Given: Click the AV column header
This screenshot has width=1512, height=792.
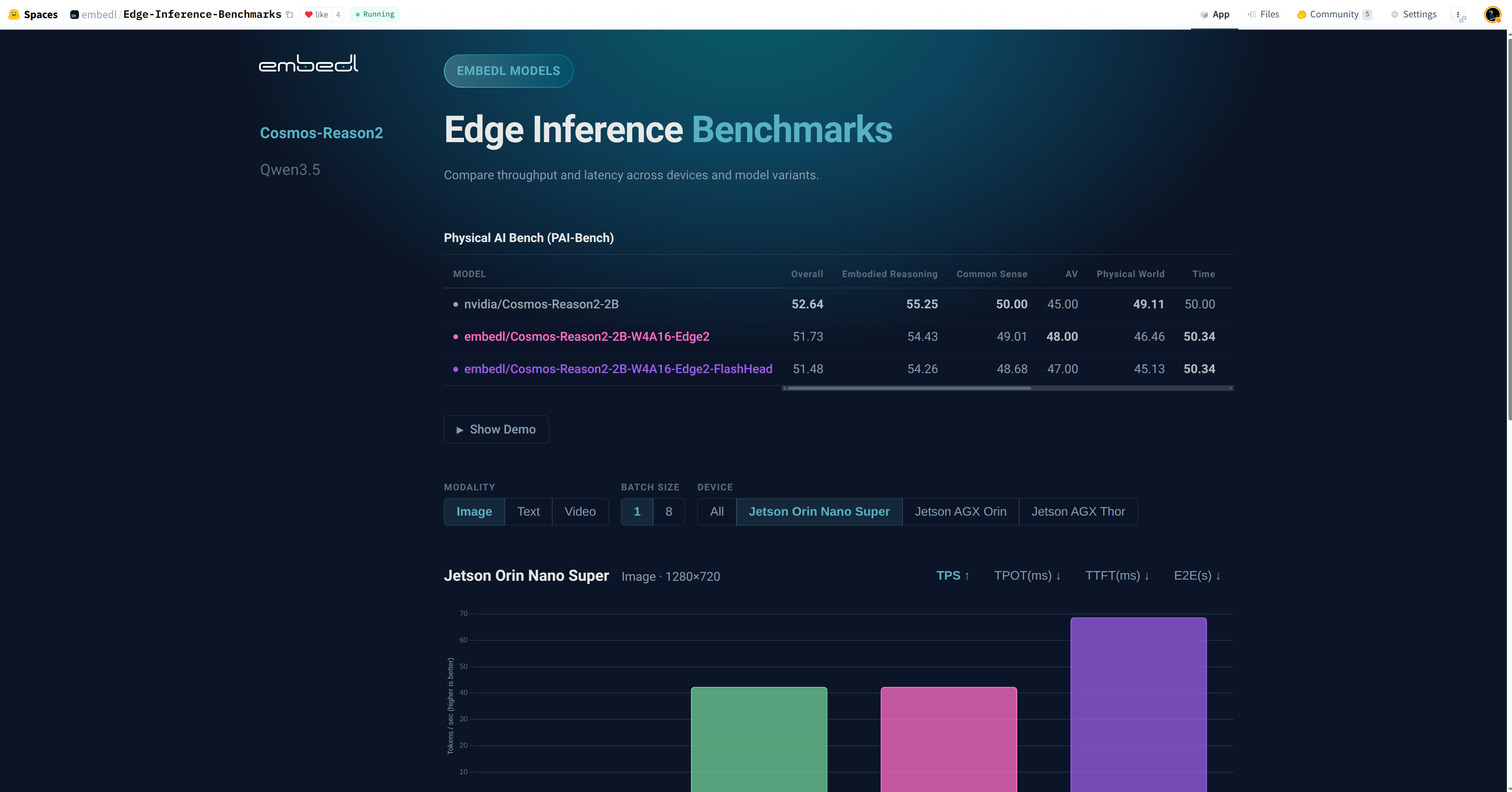Looking at the screenshot, I should 1071,274.
